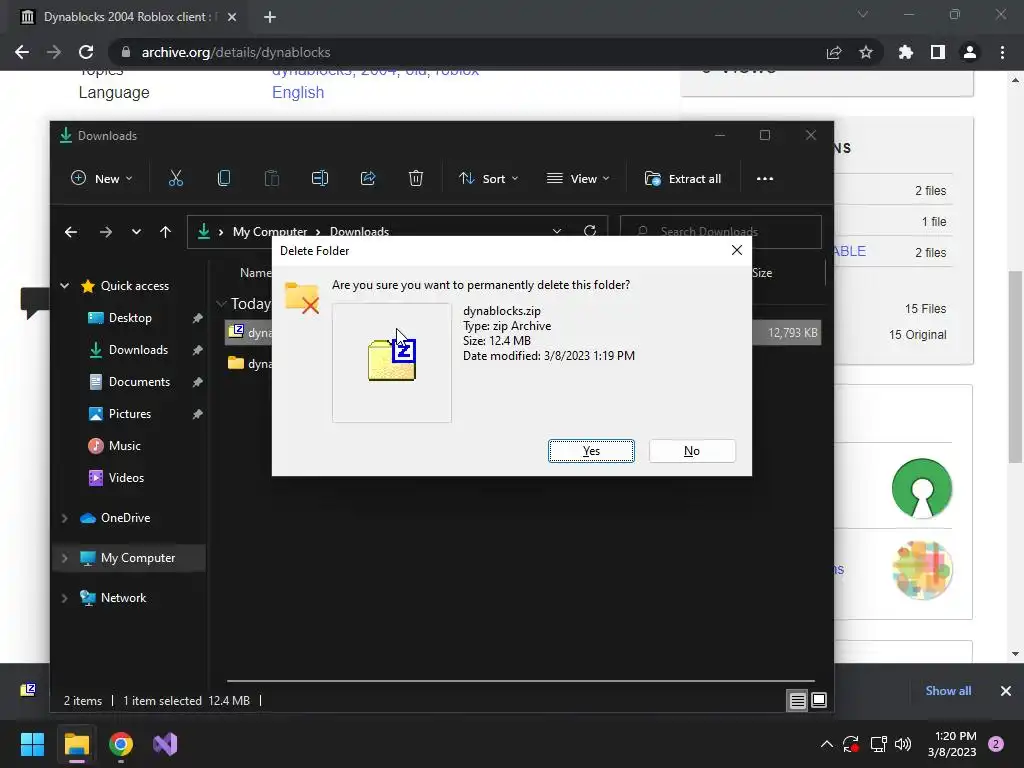Go forward in File Explorer navigation
Viewport: 1024px width, 768px height.
pyautogui.click(x=106, y=232)
